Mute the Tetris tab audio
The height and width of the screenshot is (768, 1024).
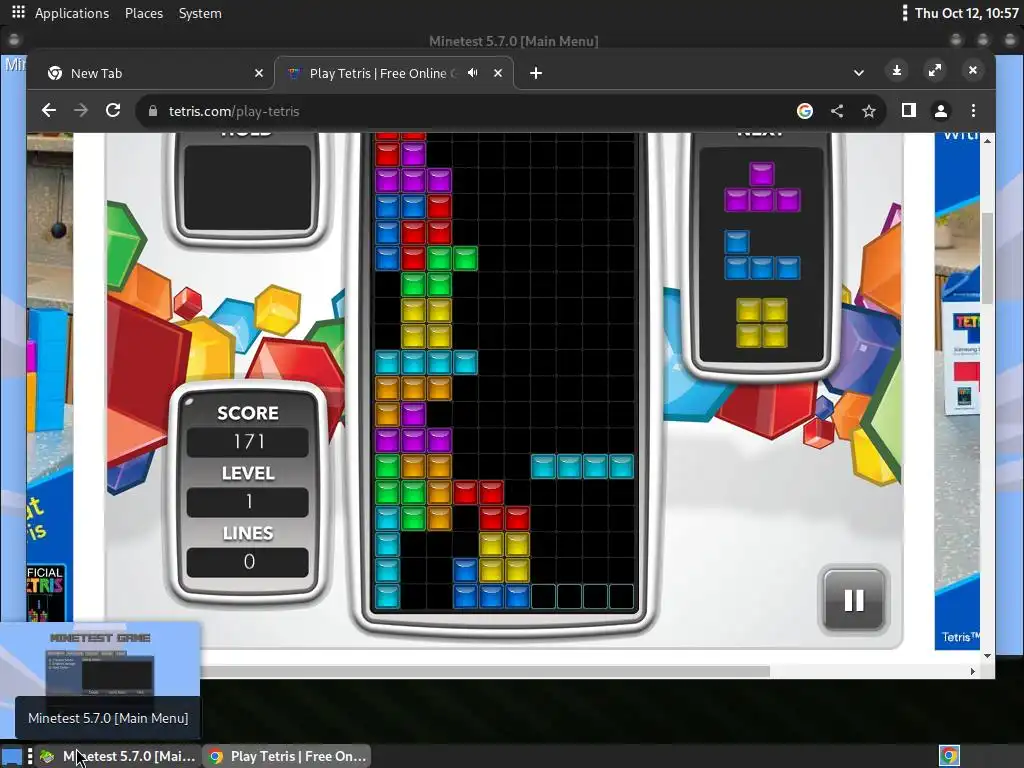pos(473,73)
